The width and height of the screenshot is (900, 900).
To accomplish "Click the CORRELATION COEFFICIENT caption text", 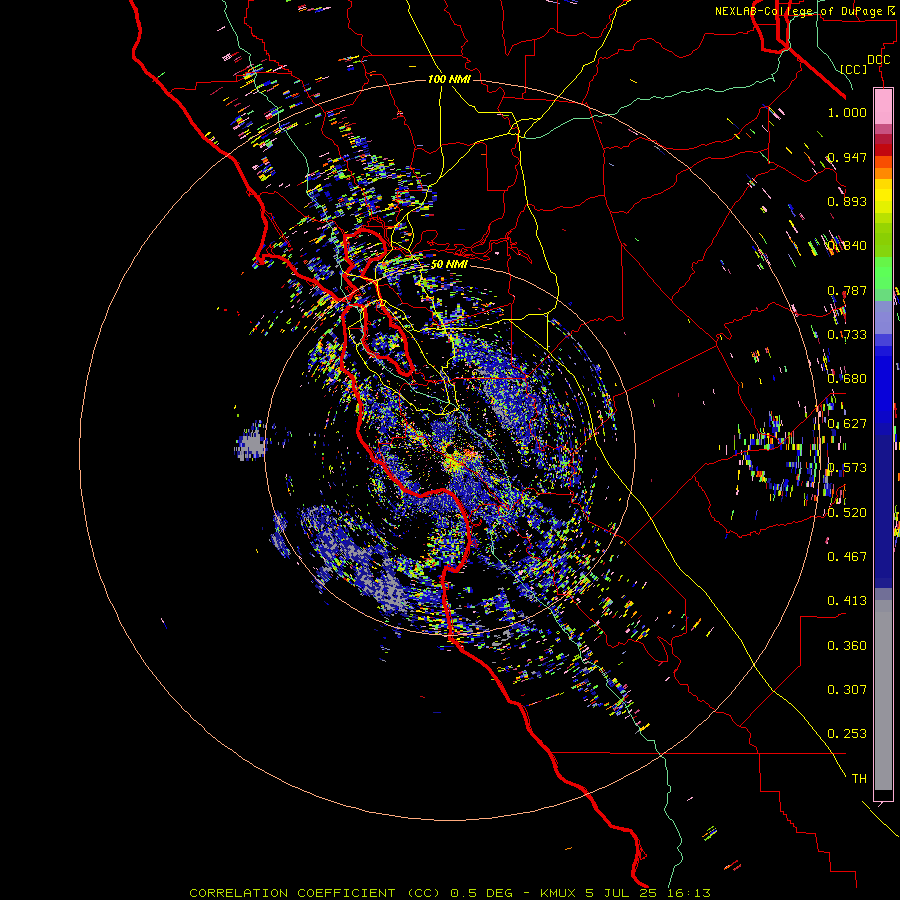I will [x=292, y=893].
